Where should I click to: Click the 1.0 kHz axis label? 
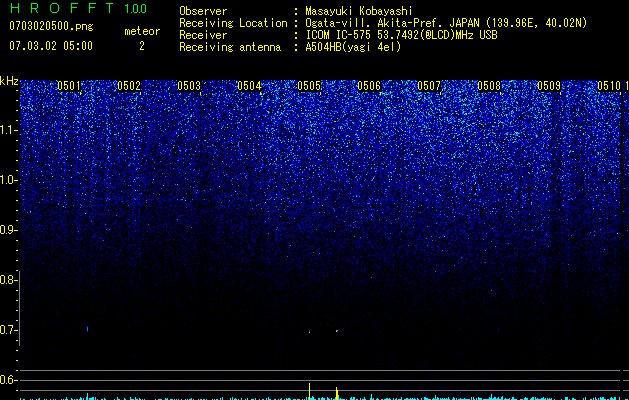click(8, 180)
